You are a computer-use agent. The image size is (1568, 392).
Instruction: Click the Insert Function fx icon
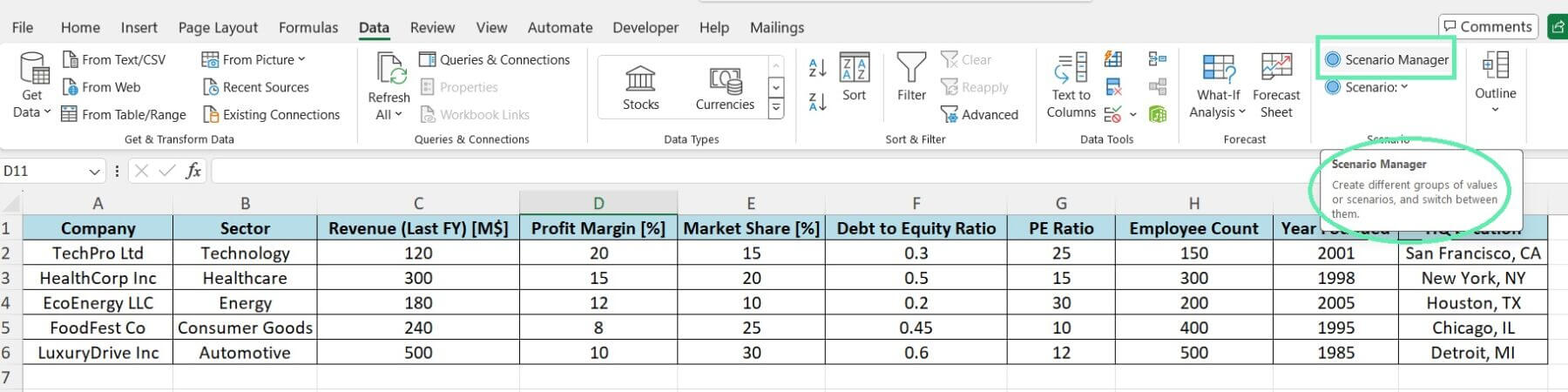point(193,171)
